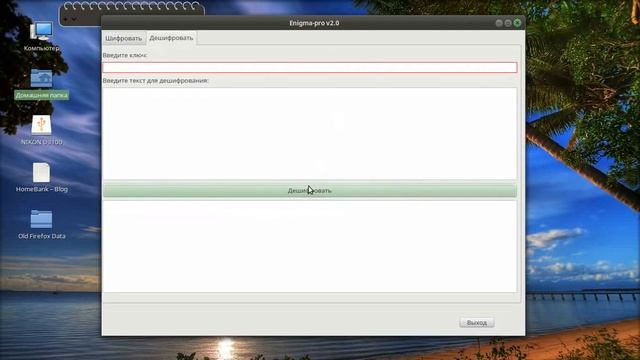640x360 pixels.
Task: Click the Enigma-pro v2.0 title bar
Action: [314, 23]
